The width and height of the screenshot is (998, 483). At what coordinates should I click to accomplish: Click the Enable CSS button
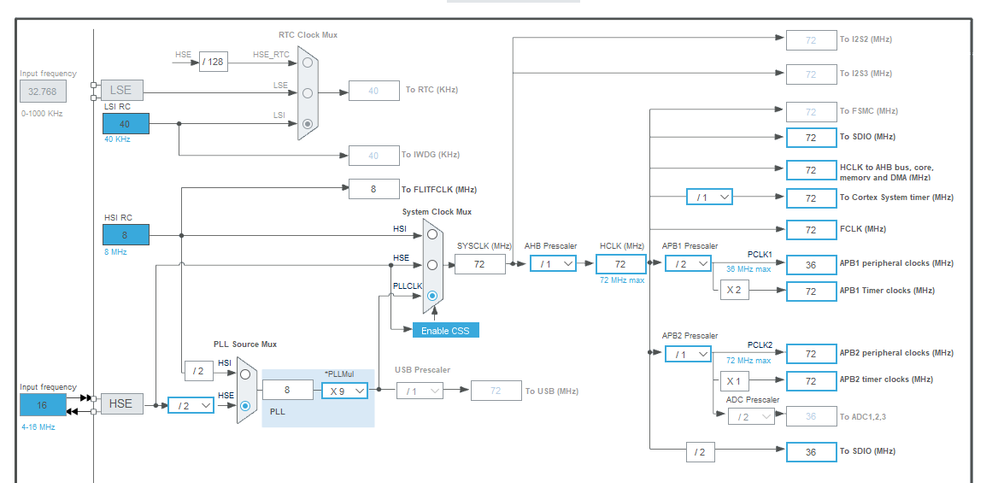pyautogui.click(x=446, y=330)
